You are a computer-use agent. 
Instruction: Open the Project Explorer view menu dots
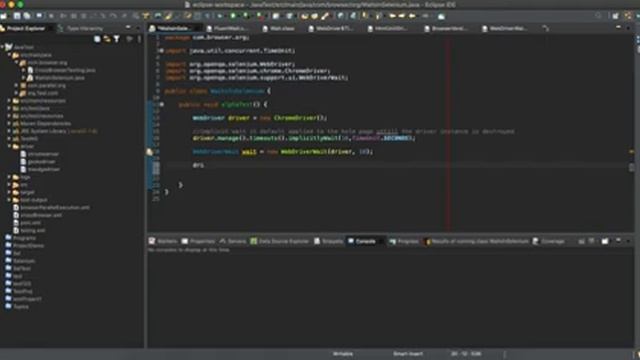[139, 39]
